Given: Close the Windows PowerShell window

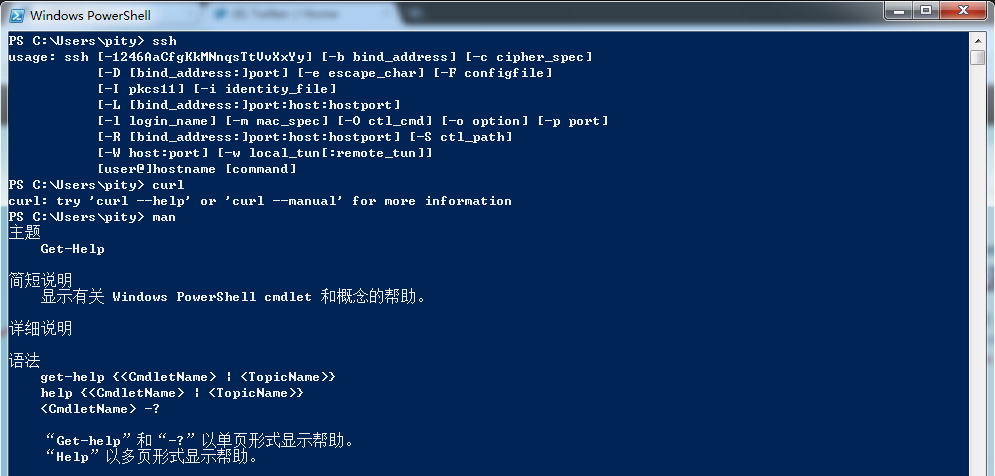Looking at the screenshot, I should [x=963, y=11].
